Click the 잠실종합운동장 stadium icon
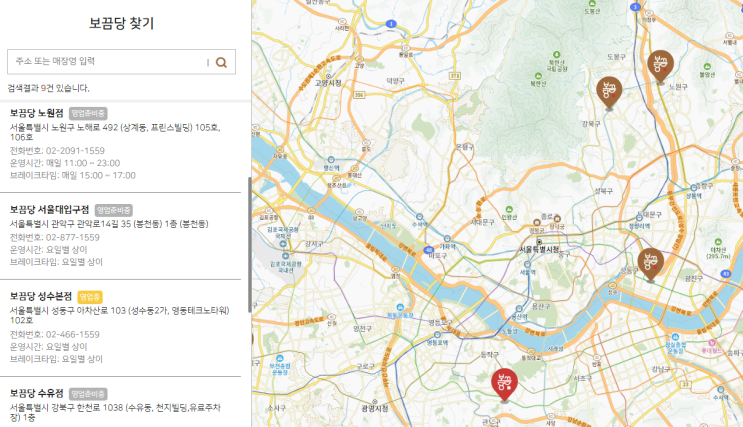The height and width of the screenshot is (427, 743). 675,337
